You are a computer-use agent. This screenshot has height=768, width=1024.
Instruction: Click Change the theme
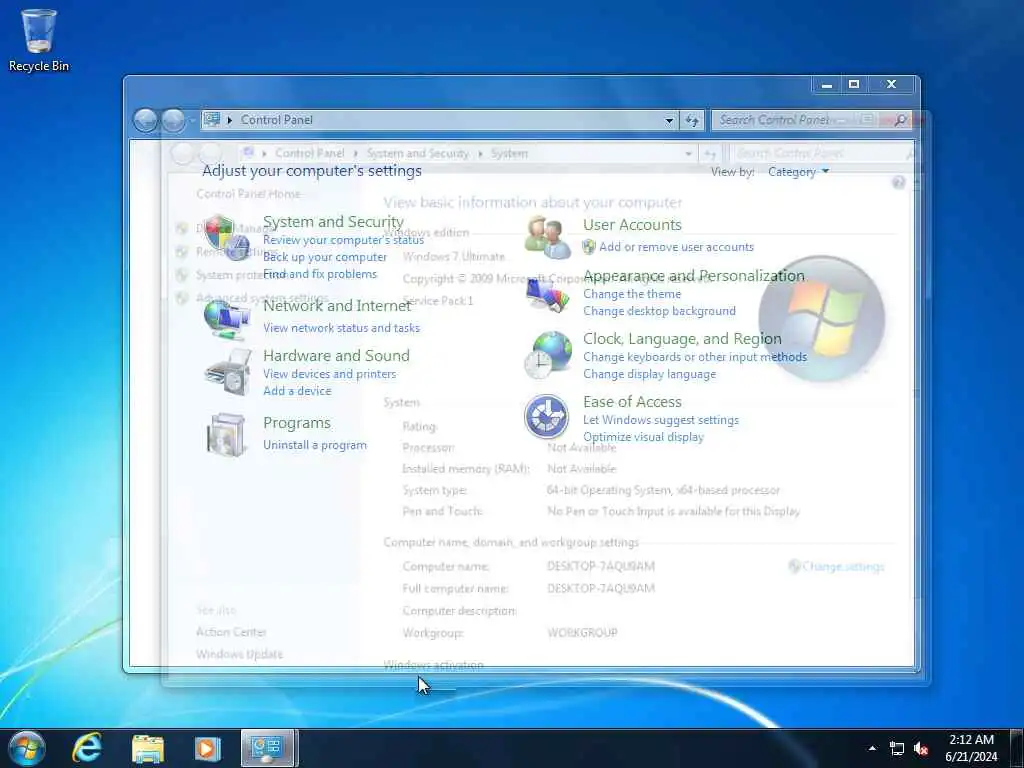(632, 294)
